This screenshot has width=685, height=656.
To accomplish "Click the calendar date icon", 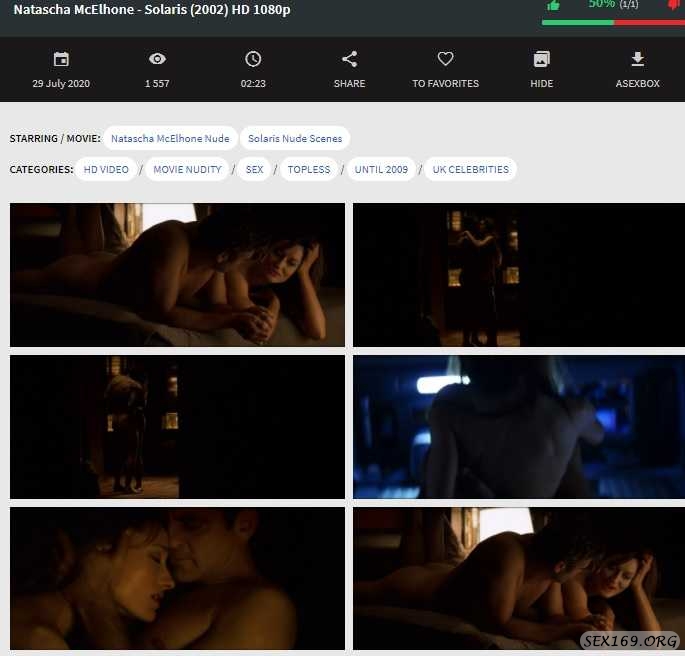I will [x=61, y=60].
